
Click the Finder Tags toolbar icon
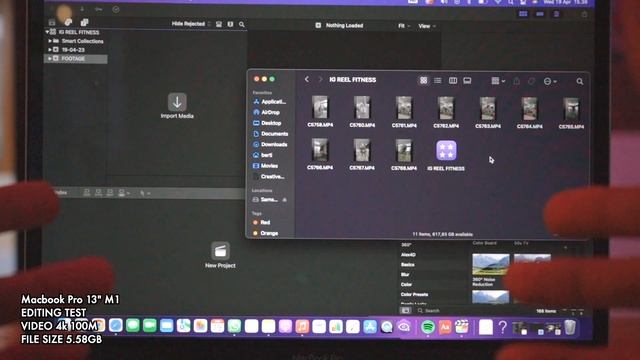531,81
